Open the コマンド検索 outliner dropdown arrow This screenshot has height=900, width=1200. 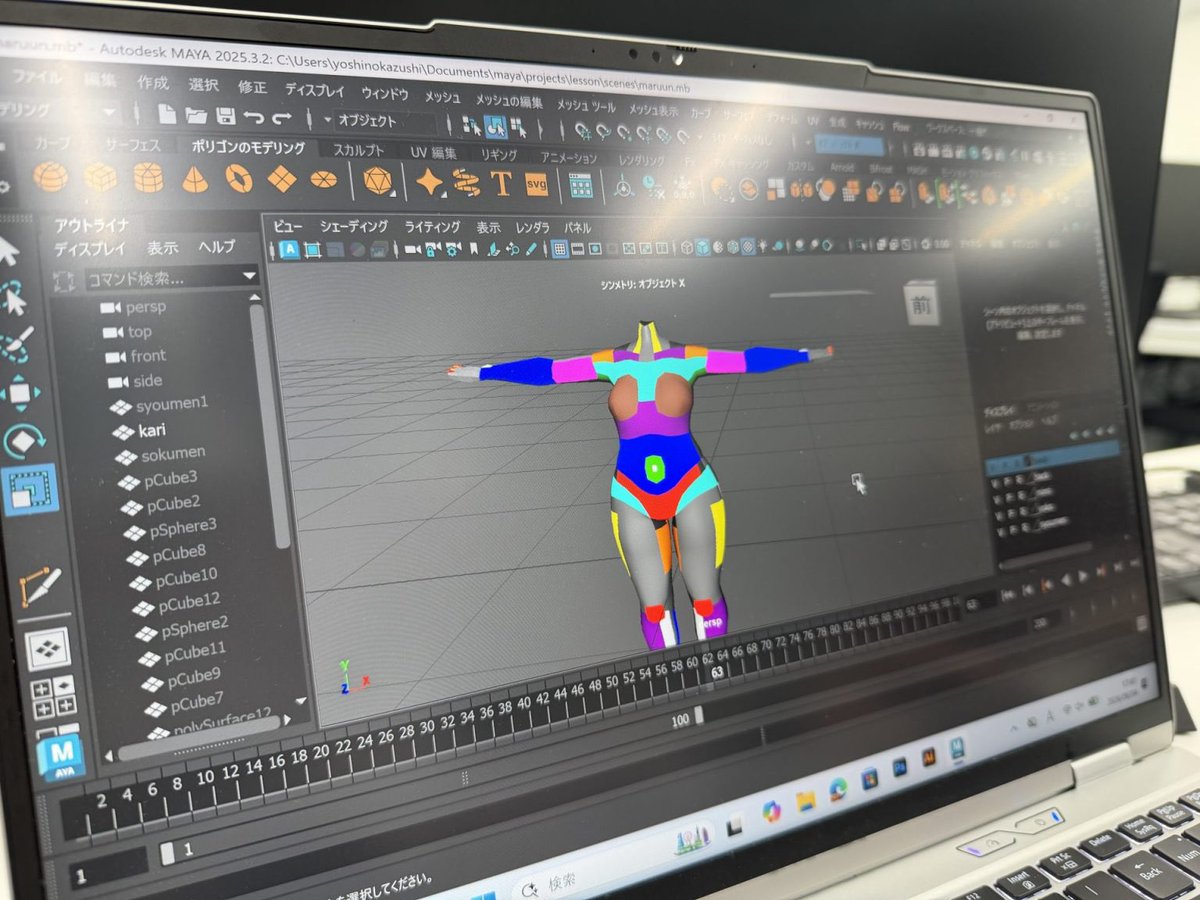click(x=249, y=276)
